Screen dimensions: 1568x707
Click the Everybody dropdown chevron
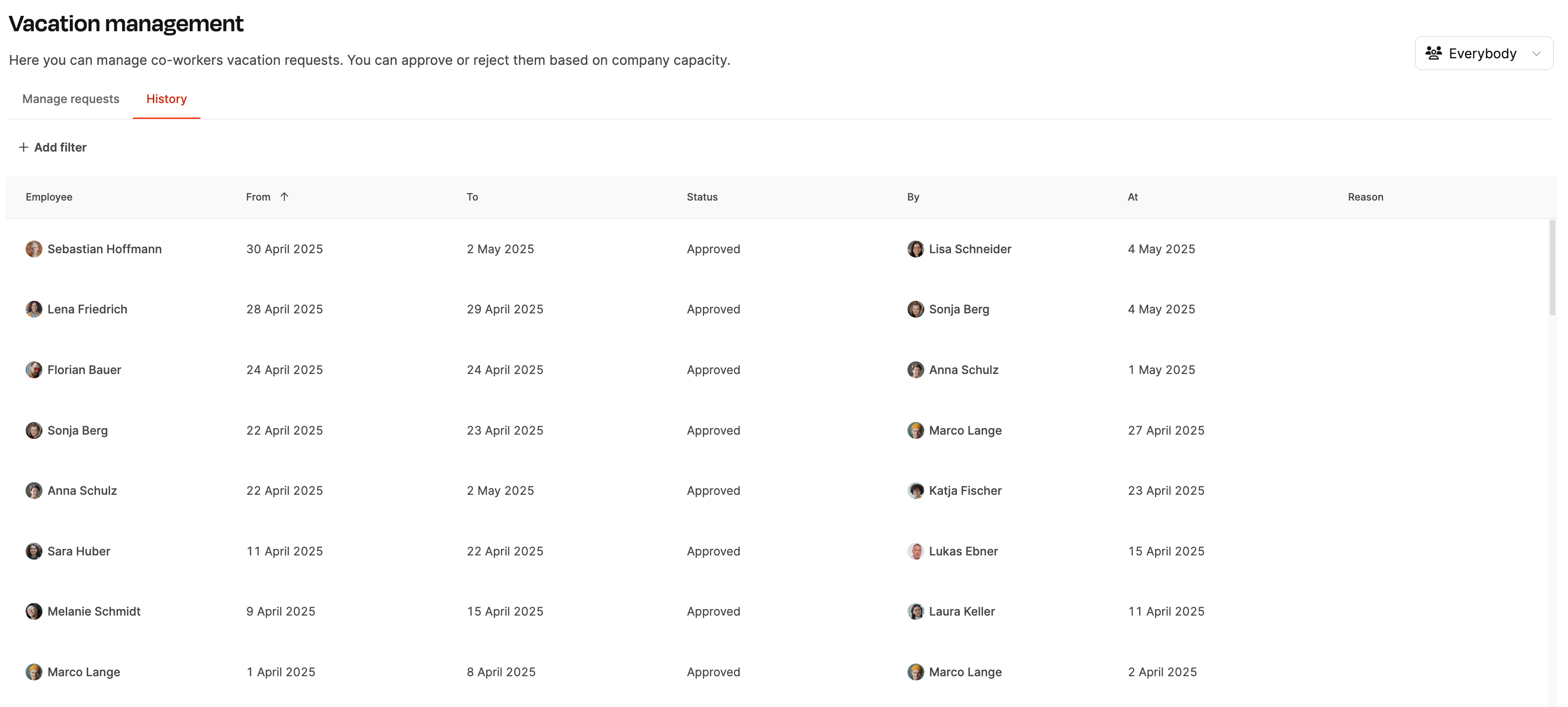pos(1536,54)
